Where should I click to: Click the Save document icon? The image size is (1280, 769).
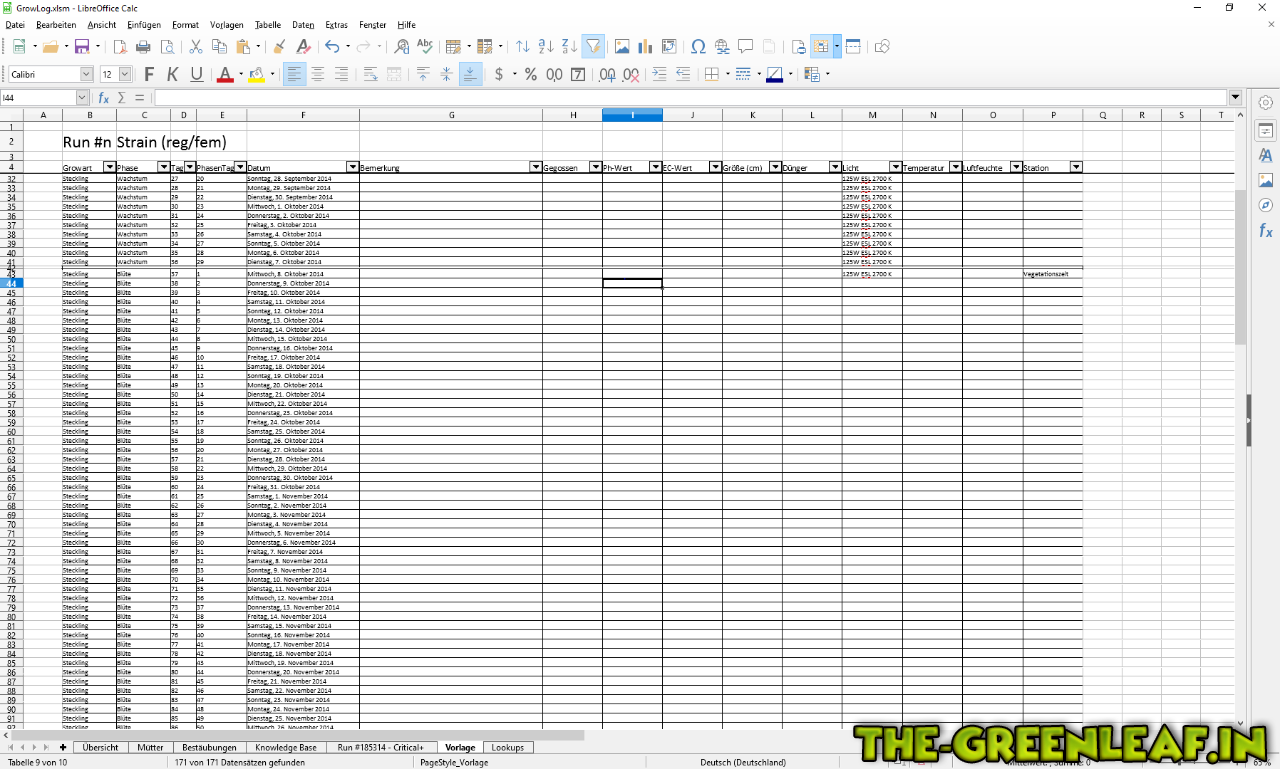point(81,46)
